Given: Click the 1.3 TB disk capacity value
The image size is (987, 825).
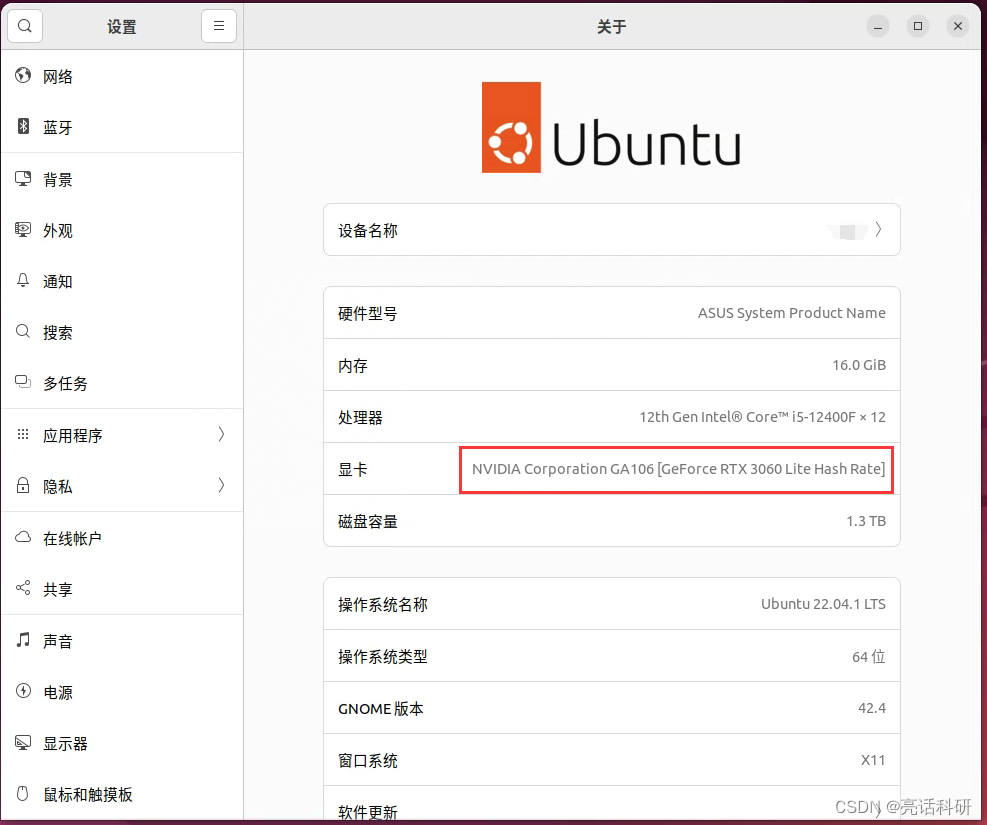Looking at the screenshot, I should click(866, 521).
